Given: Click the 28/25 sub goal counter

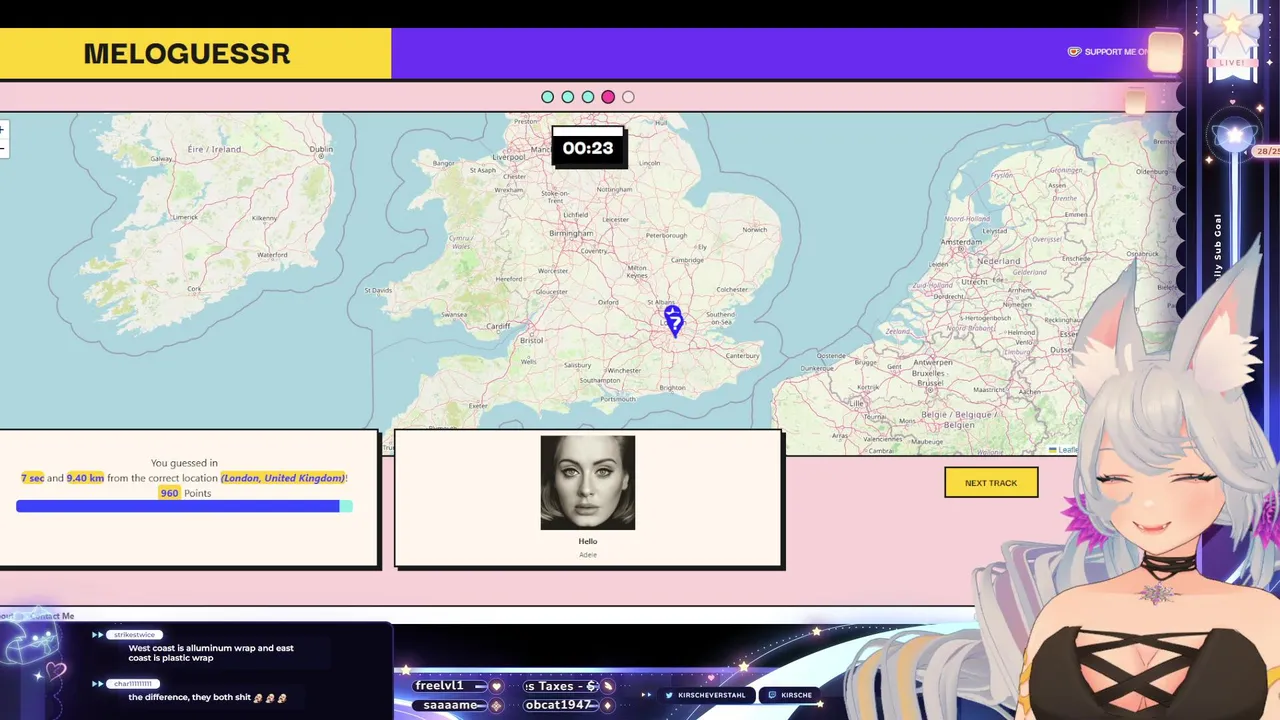Looking at the screenshot, I should tap(1268, 152).
